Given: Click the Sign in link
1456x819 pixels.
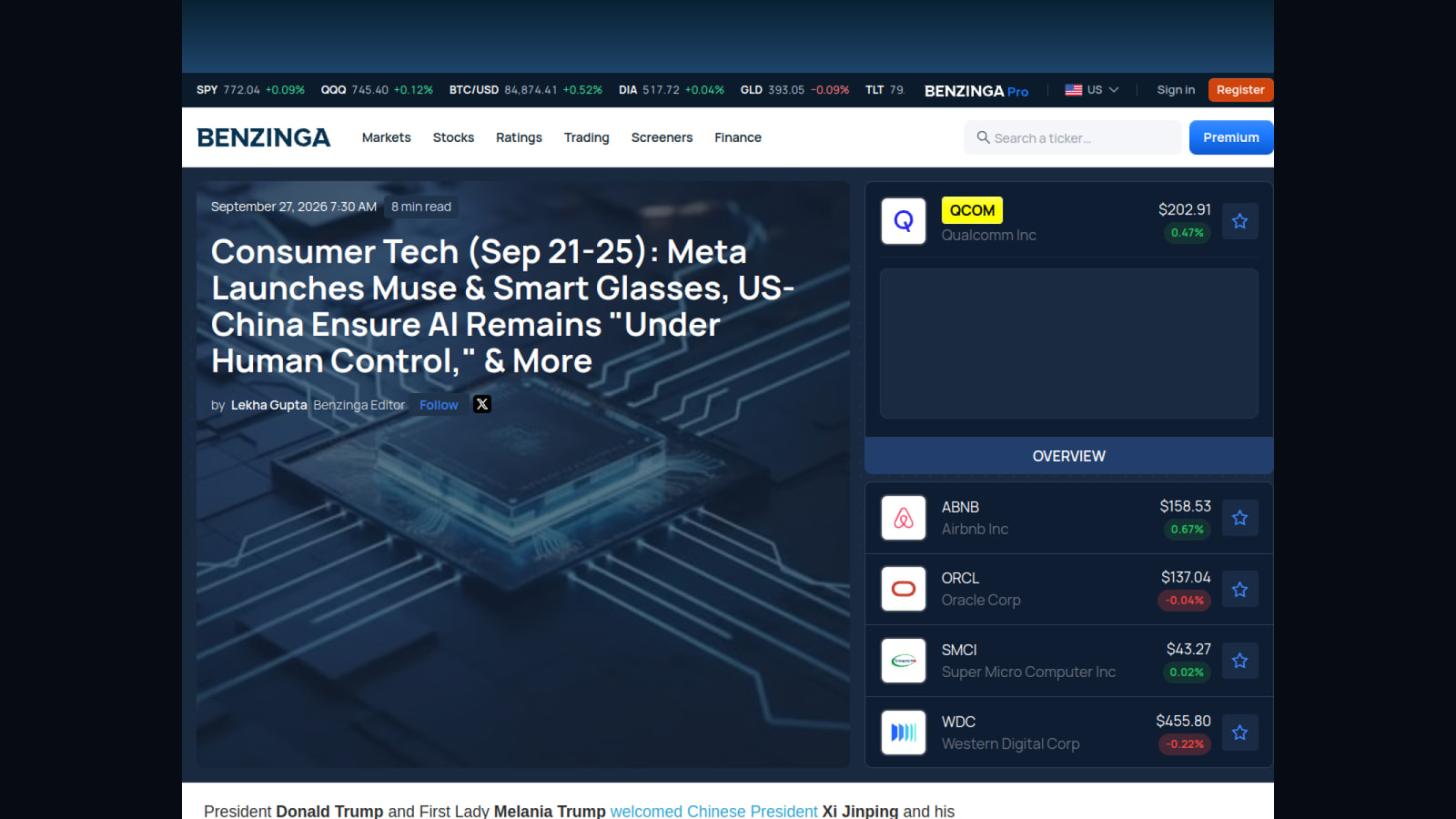Looking at the screenshot, I should coord(1176,90).
